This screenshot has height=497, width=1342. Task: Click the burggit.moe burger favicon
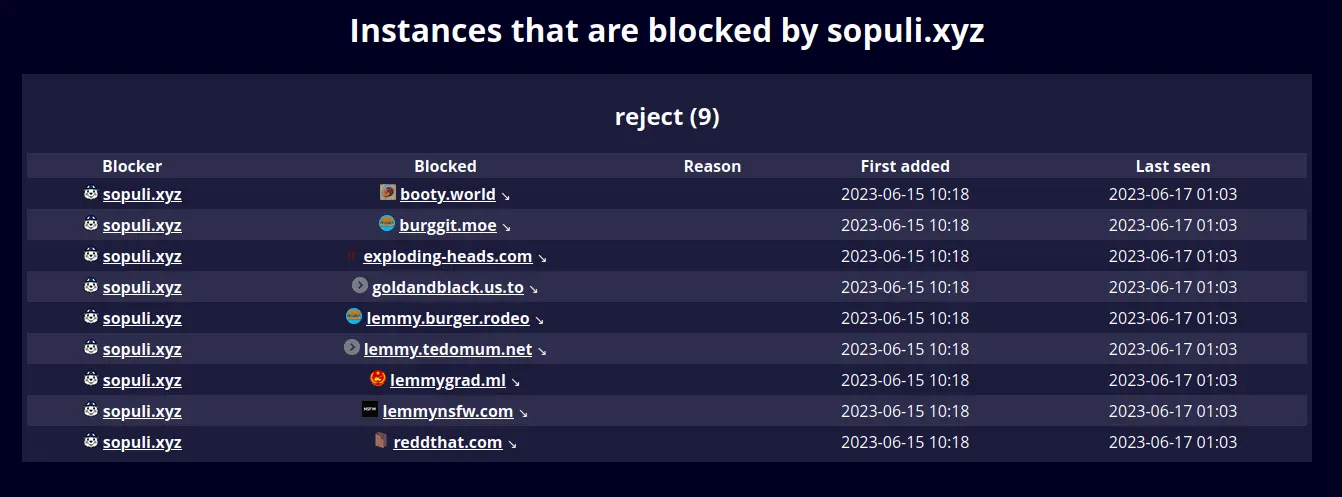(x=387, y=223)
